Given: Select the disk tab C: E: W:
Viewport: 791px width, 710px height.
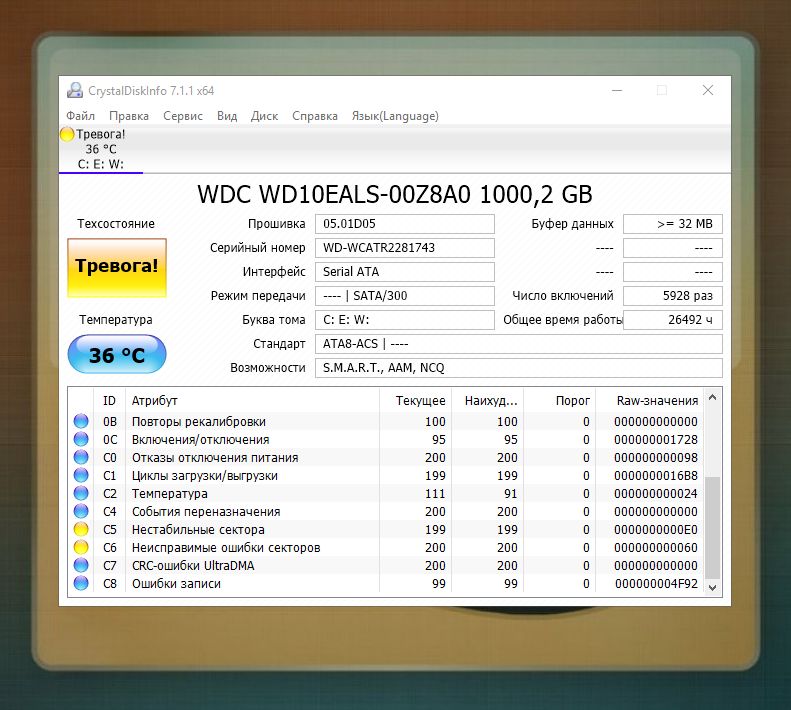Looking at the screenshot, I should point(101,149).
